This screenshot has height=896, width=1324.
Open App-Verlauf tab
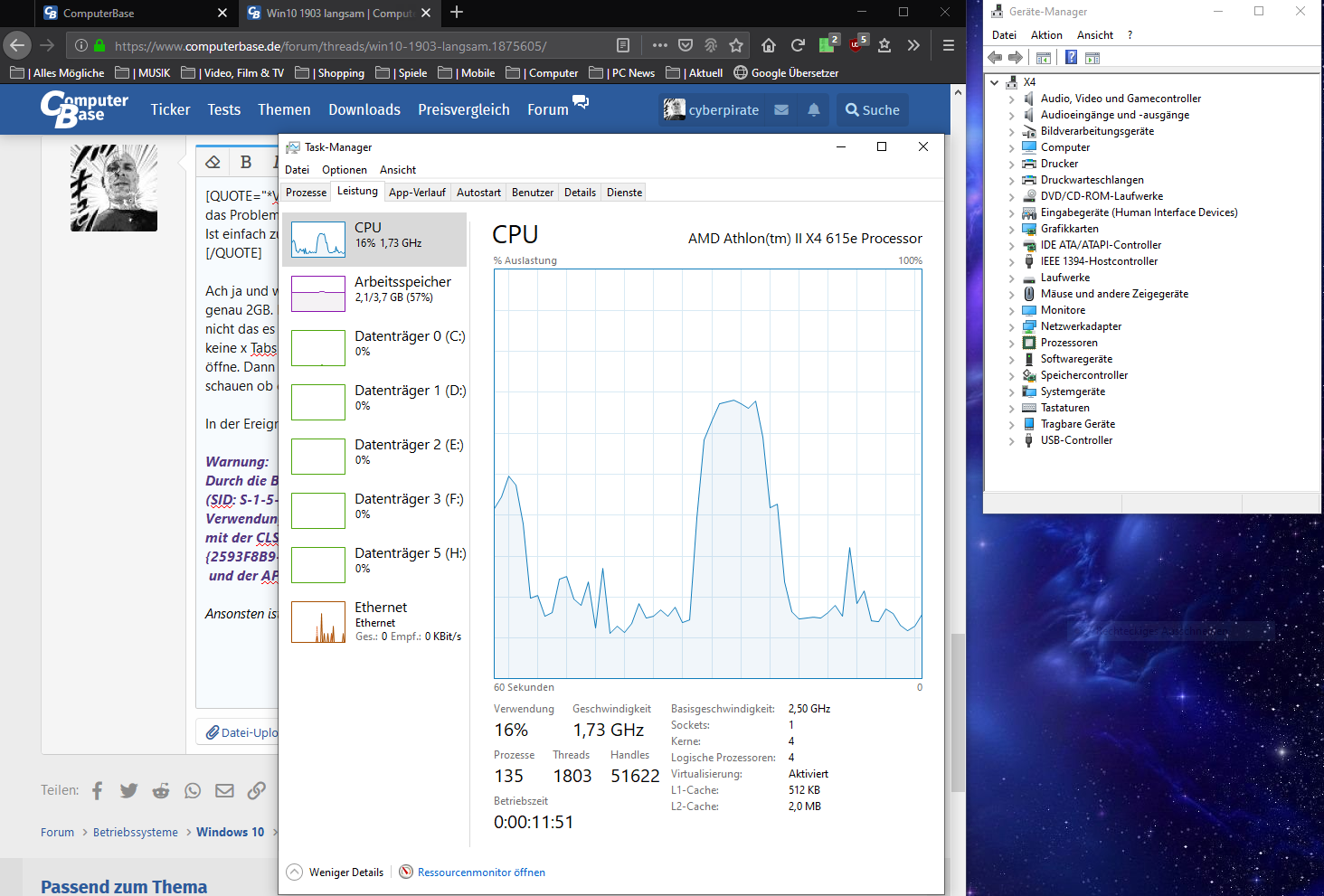417,193
